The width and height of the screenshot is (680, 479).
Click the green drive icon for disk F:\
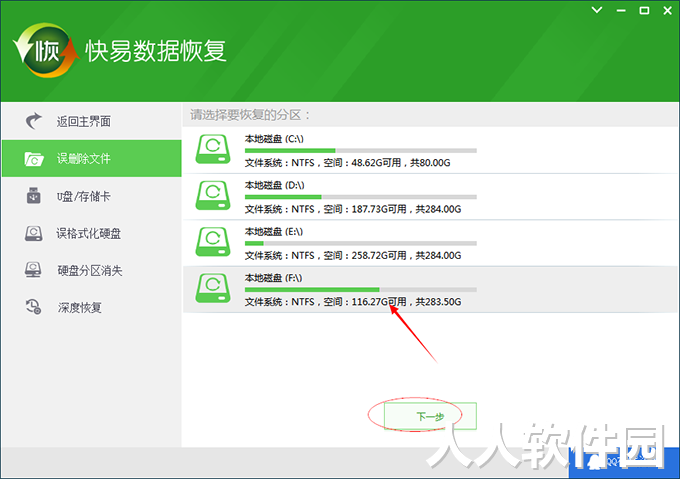coord(213,288)
